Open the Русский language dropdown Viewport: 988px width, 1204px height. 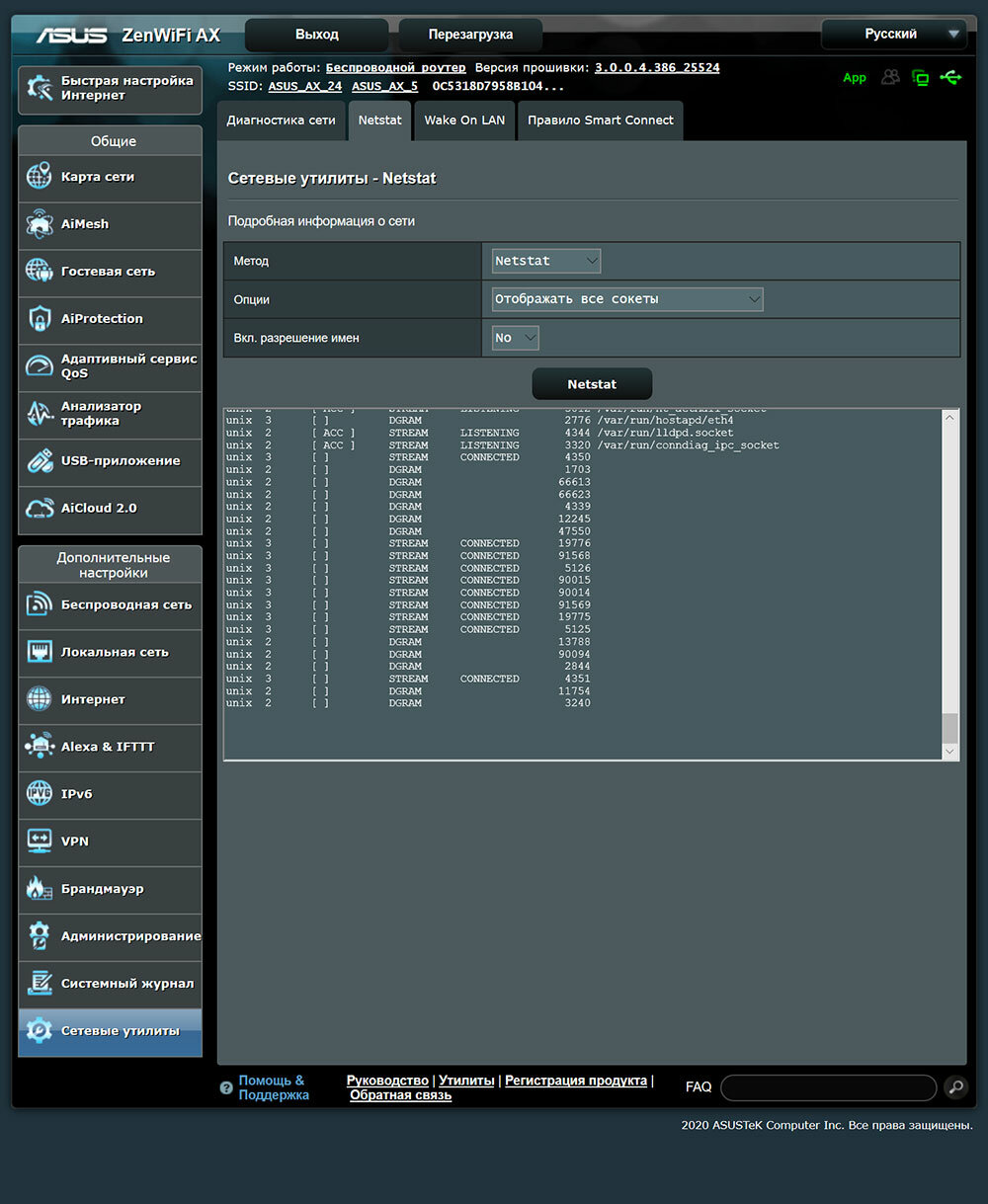click(x=894, y=35)
